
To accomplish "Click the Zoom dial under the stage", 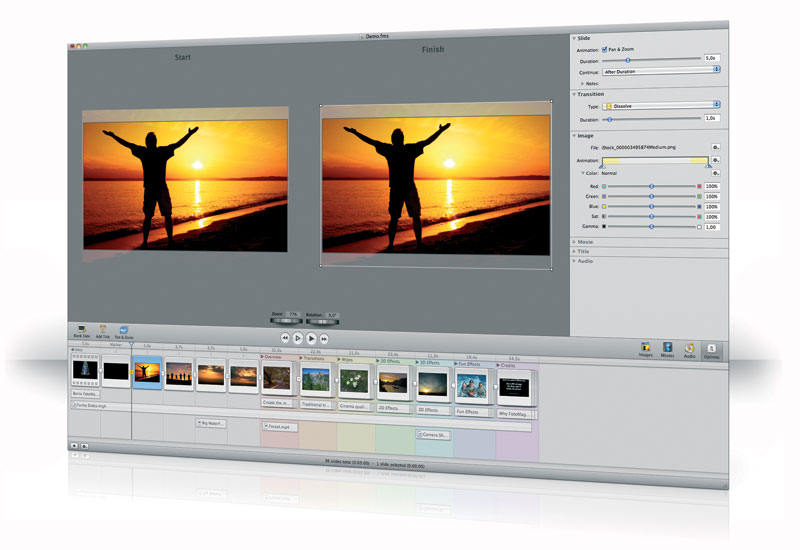I will (x=286, y=321).
